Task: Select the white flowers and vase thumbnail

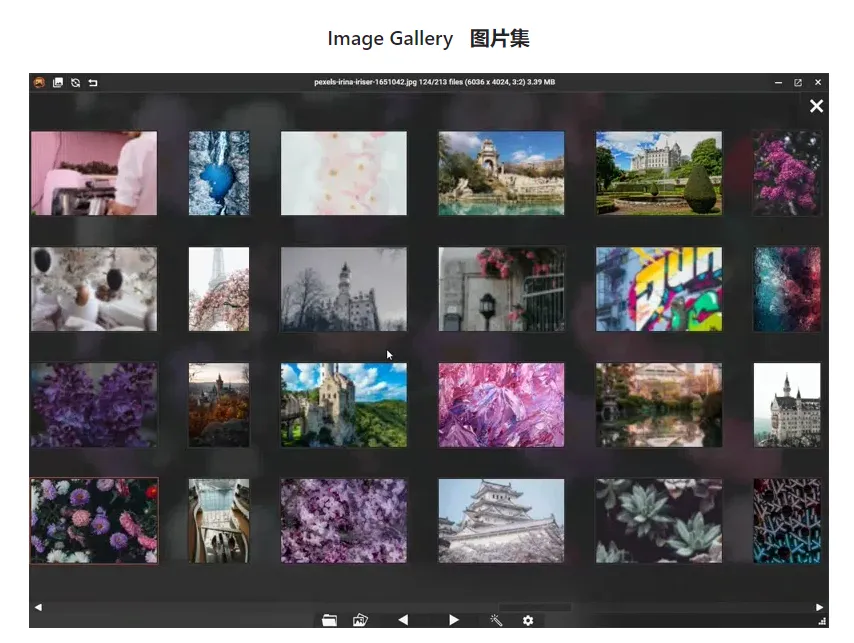Action: [94, 289]
